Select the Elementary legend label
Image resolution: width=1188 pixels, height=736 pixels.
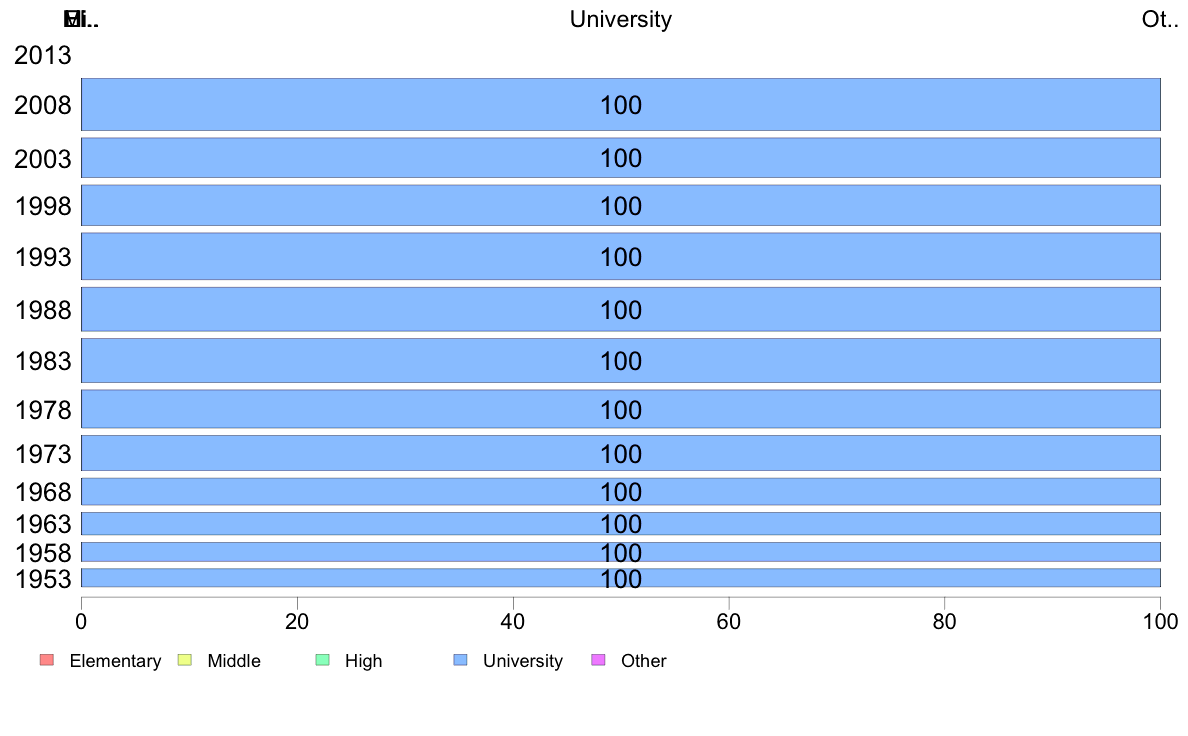tap(115, 661)
